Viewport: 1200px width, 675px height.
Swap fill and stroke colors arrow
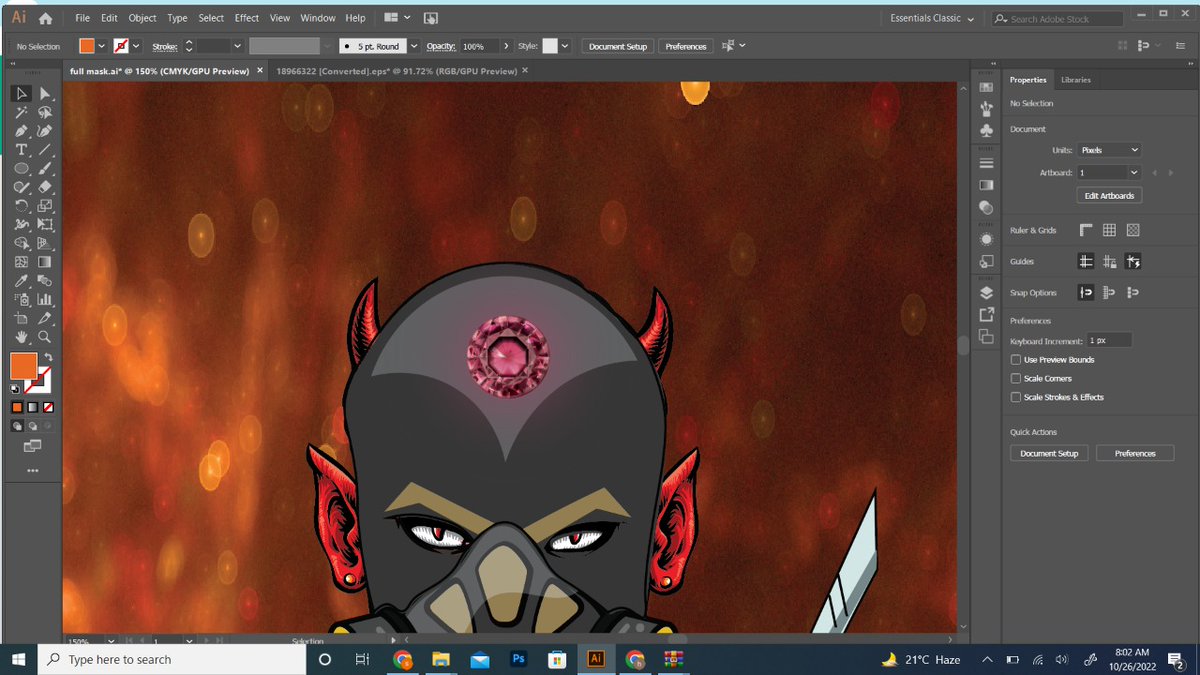pos(48,357)
